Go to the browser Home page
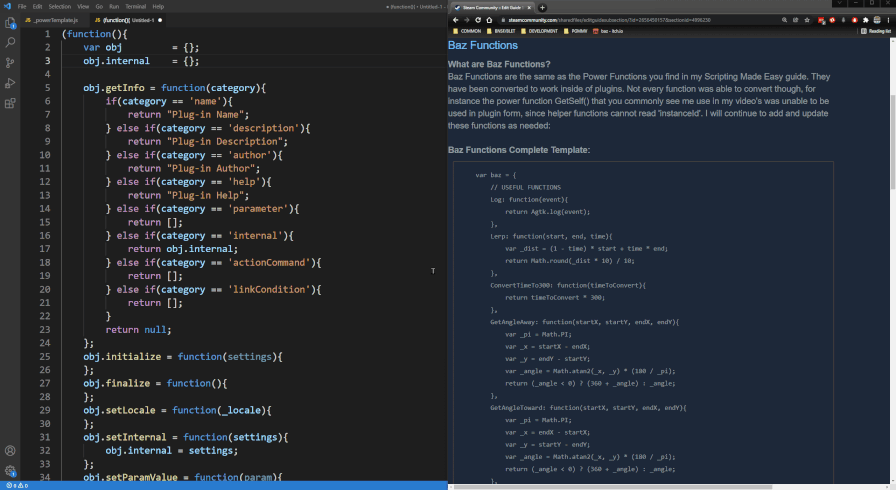 tap(489, 20)
